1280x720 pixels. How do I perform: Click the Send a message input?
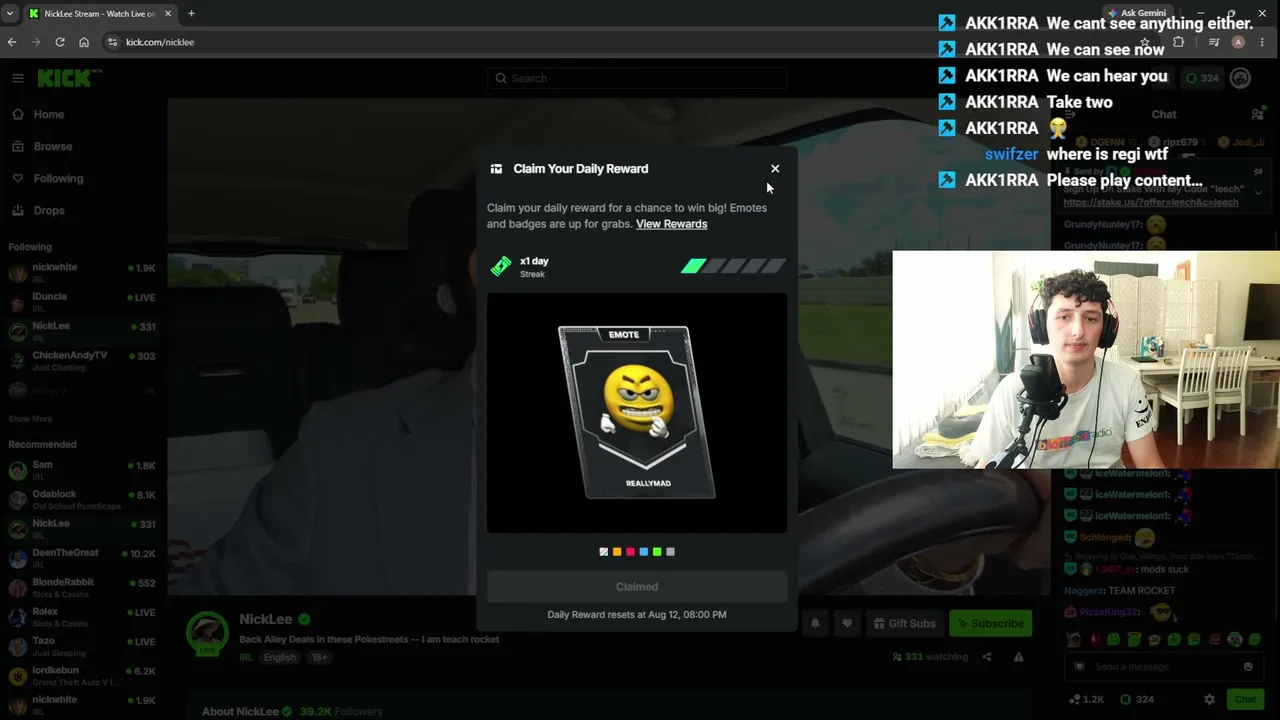(1162, 667)
